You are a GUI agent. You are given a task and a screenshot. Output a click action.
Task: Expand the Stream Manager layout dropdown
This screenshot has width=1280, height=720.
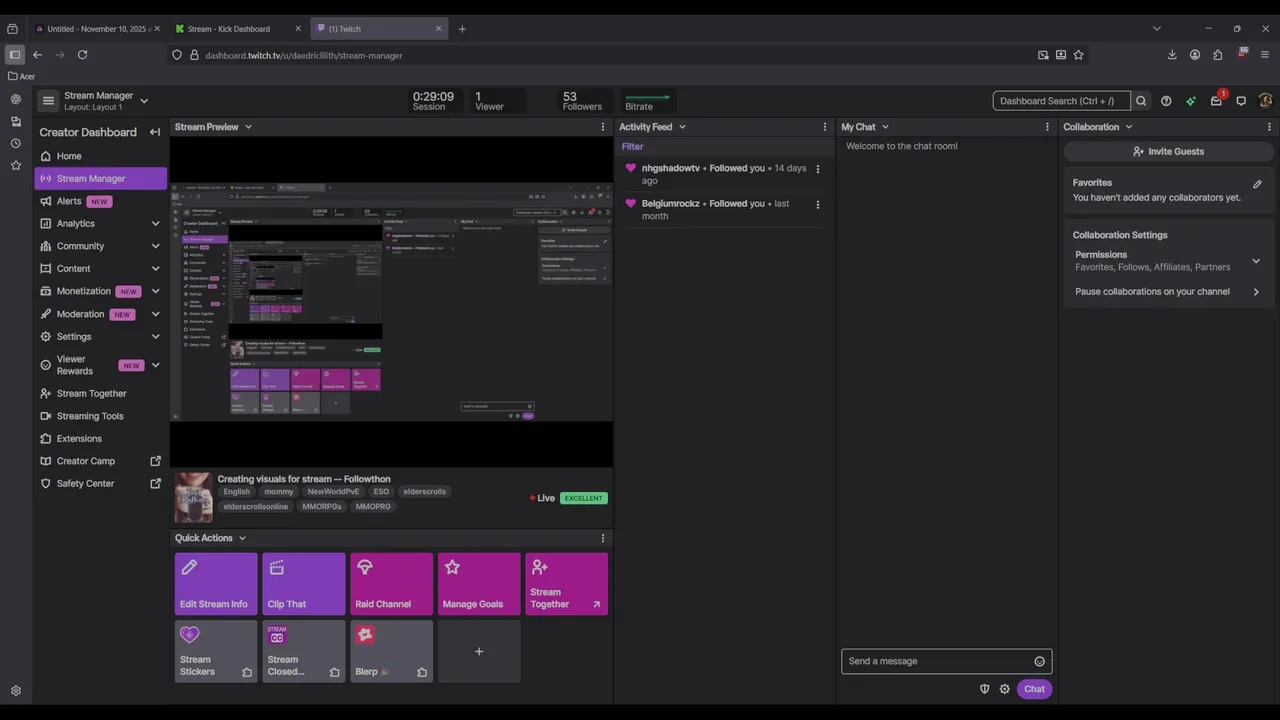coord(144,101)
